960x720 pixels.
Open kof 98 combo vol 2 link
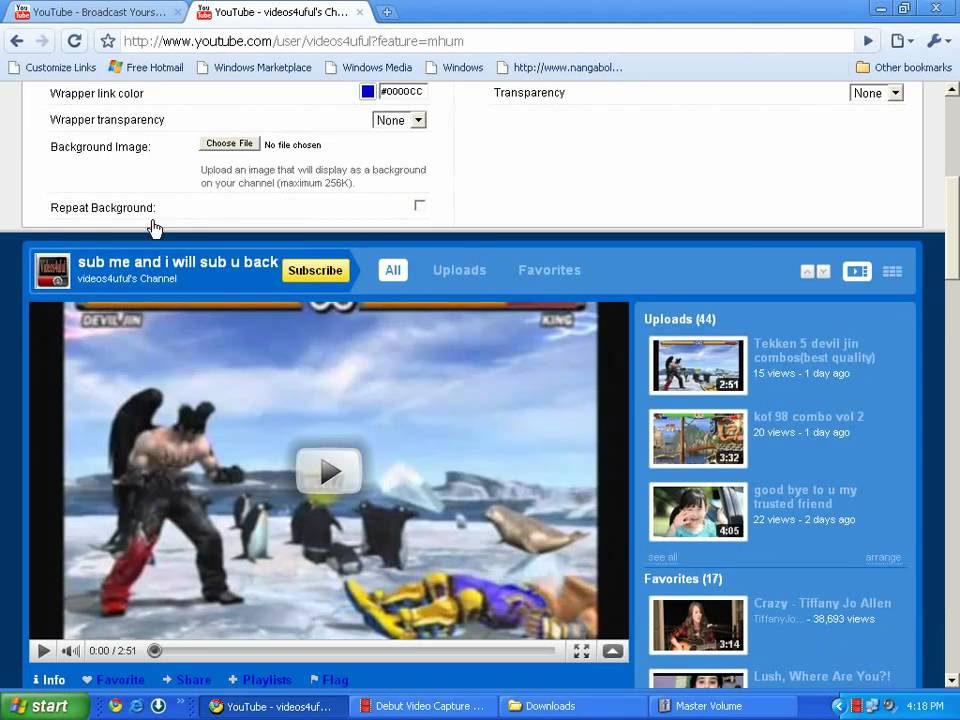809,416
